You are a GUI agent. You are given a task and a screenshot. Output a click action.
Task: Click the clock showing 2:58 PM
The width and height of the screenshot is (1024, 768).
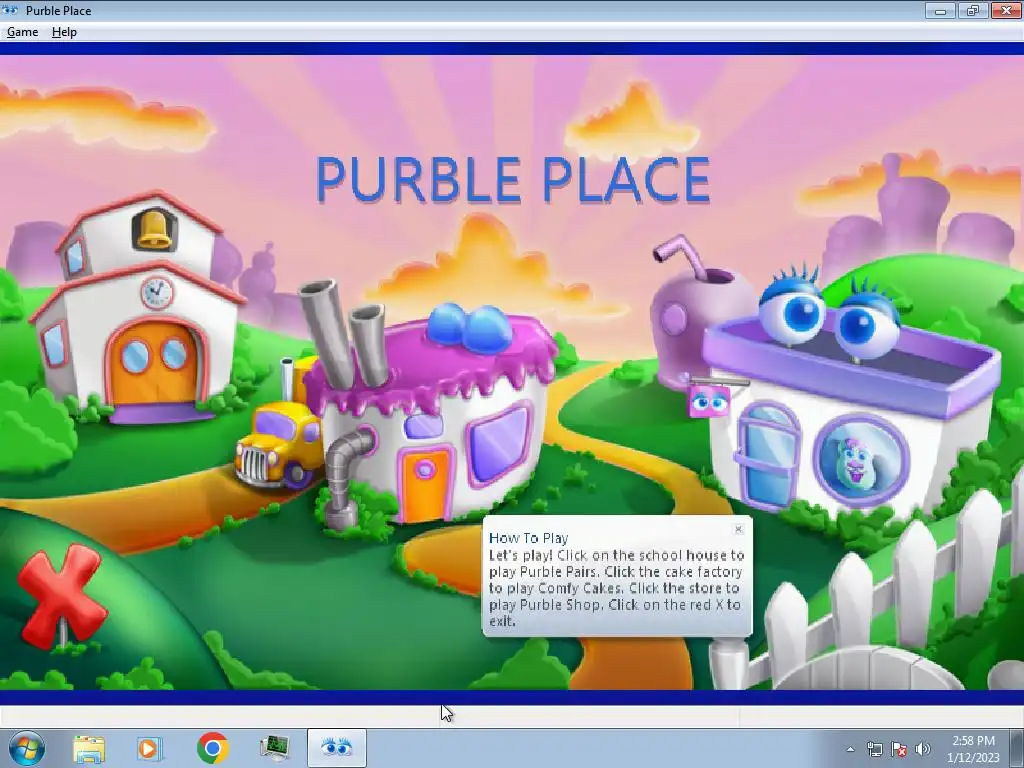coord(973,749)
